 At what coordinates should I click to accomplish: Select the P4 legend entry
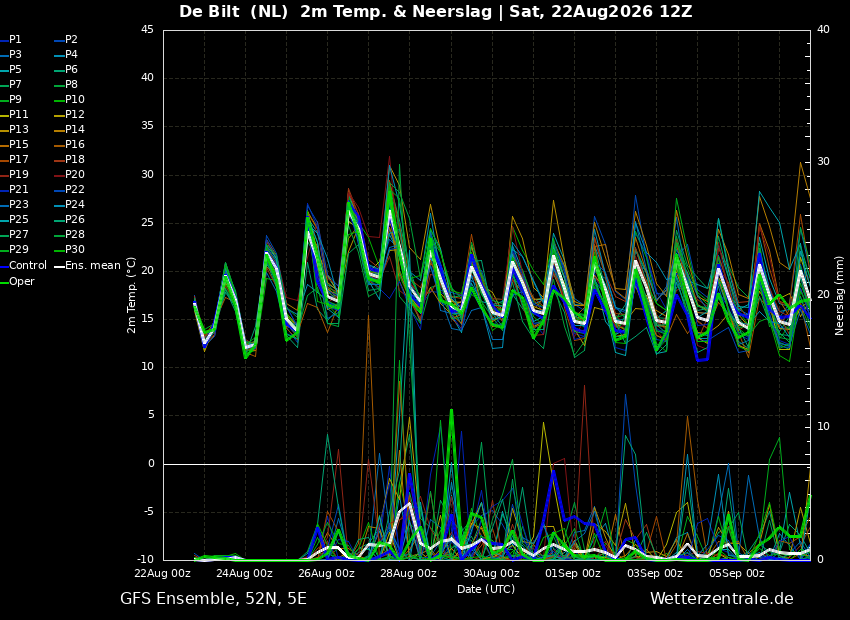(x=72, y=55)
